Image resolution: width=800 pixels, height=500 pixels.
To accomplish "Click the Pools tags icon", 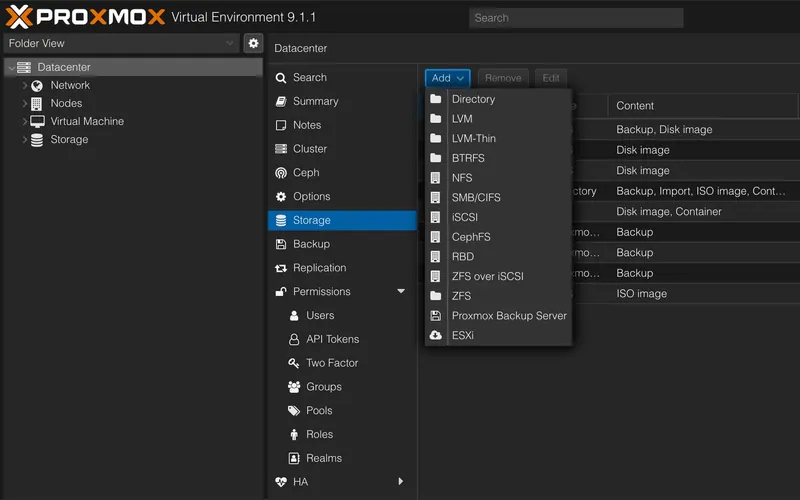I will pos(294,411).
